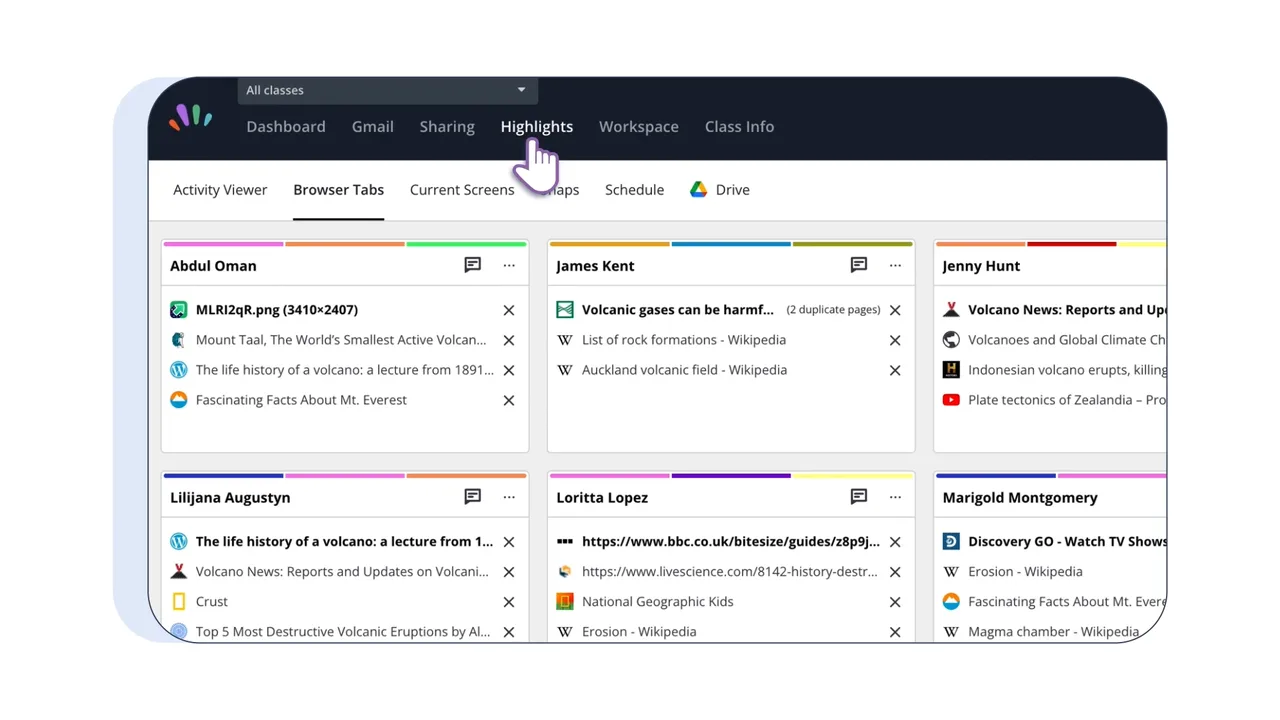Expand options menu for Loritta Lopez
The image size is (1280, 720).
tap(895, 497)
